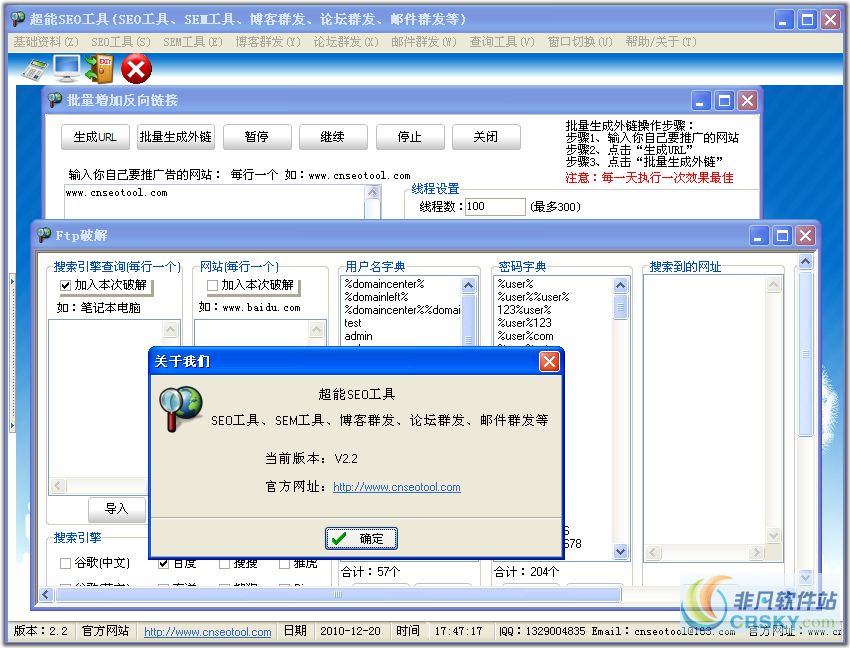Confirm with the 确定 button
This screenshot has width=850, height=648.
pos(361,538)
